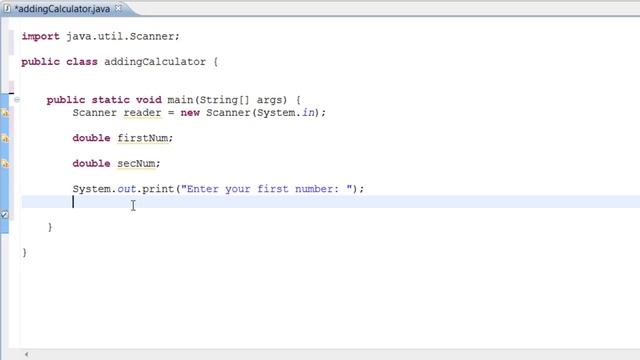Close the addingCalculator.java tab
Image resolution: width=640 pixels, height=360 pixels.
point(118,8)
